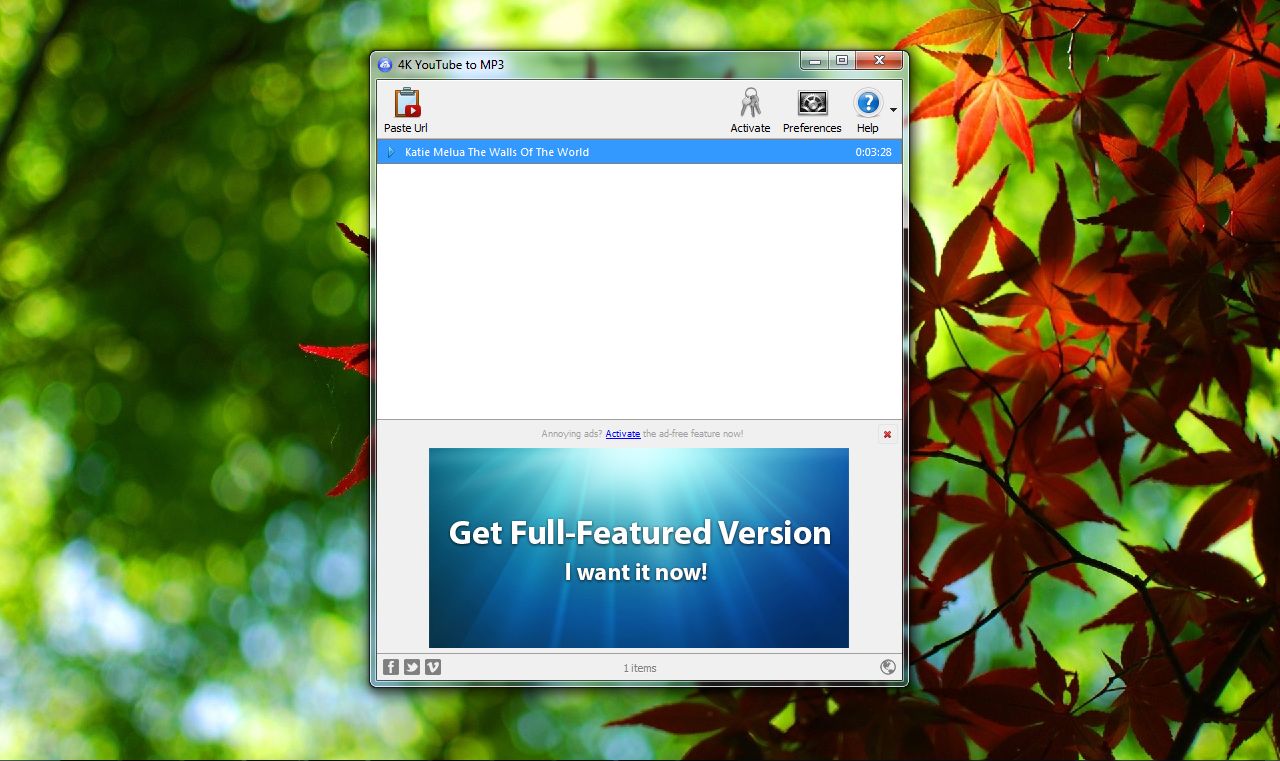Open Preferences from the toolbar
The height and width of the screenshot is (761, 1280).
coord(812,110)
